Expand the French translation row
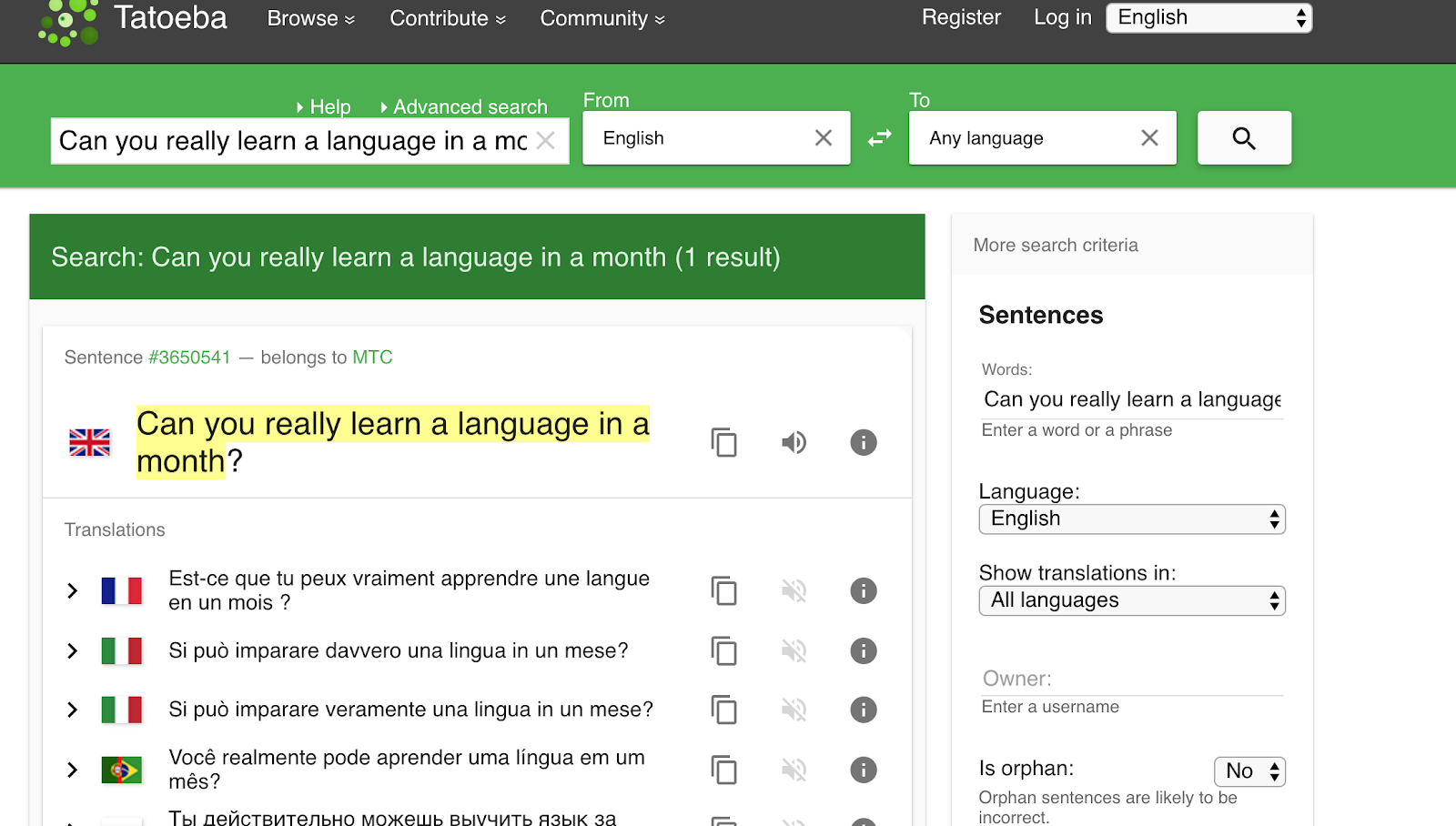The image size is (1456, 826). click(73, 591)
